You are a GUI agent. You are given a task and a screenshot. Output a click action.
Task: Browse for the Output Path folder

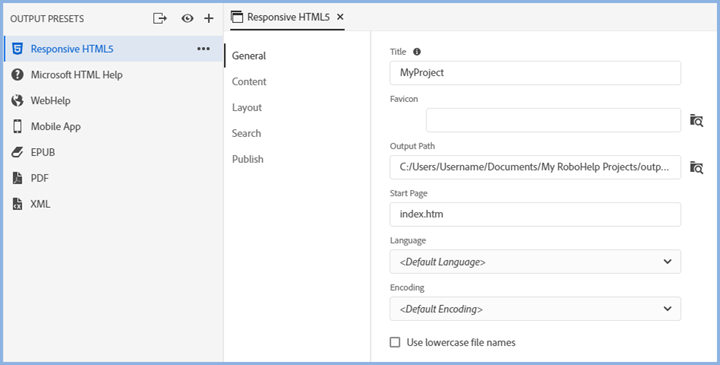coord(697,167)
